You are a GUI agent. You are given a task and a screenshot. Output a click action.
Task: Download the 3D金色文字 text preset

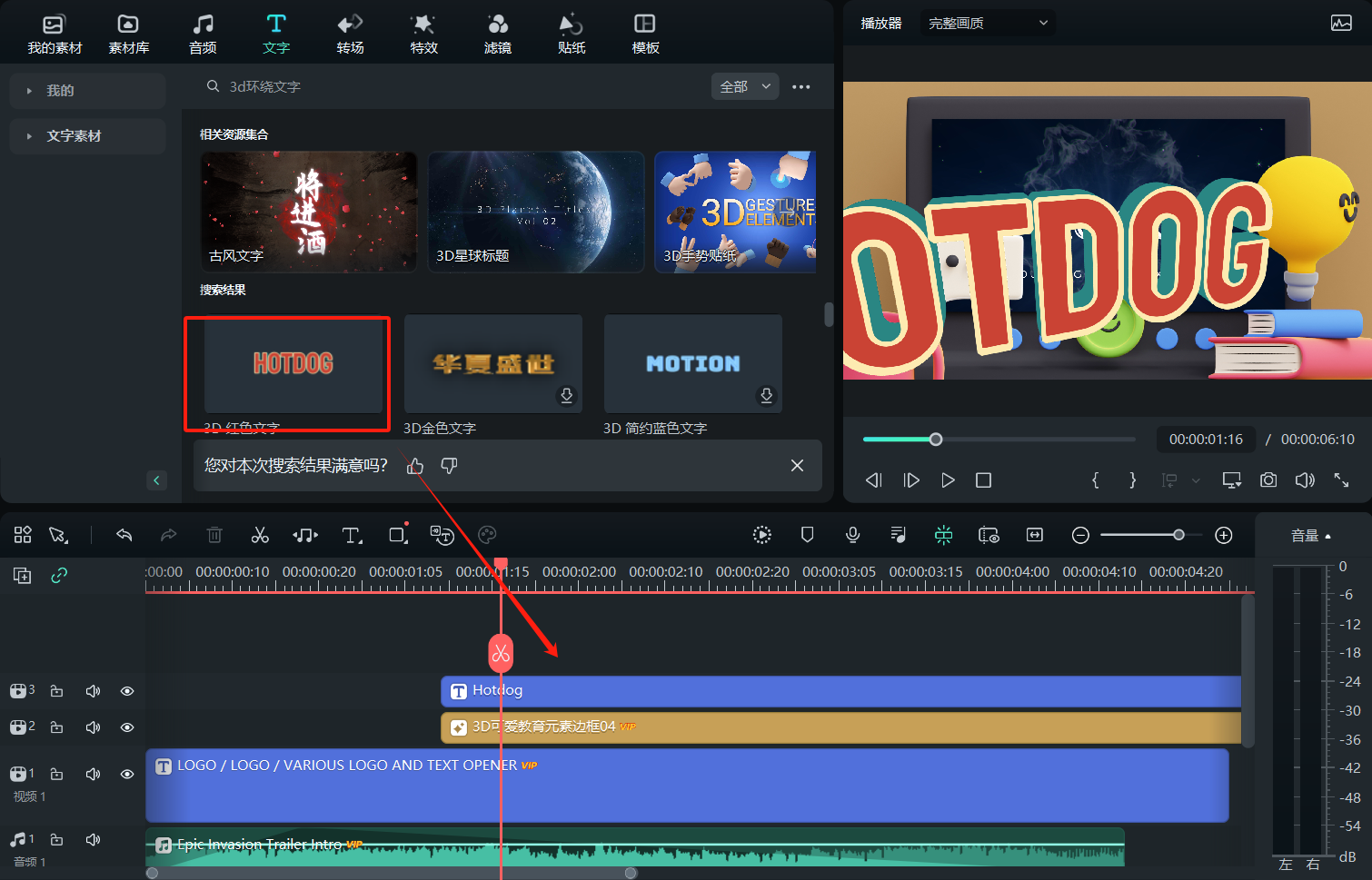566,396
